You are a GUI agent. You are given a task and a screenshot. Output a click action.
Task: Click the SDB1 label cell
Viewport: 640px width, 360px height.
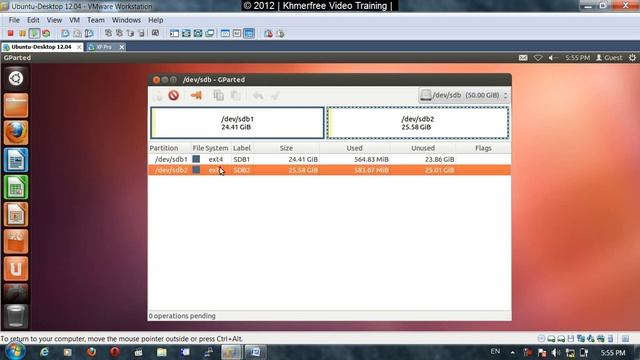[x=242, y=159]
